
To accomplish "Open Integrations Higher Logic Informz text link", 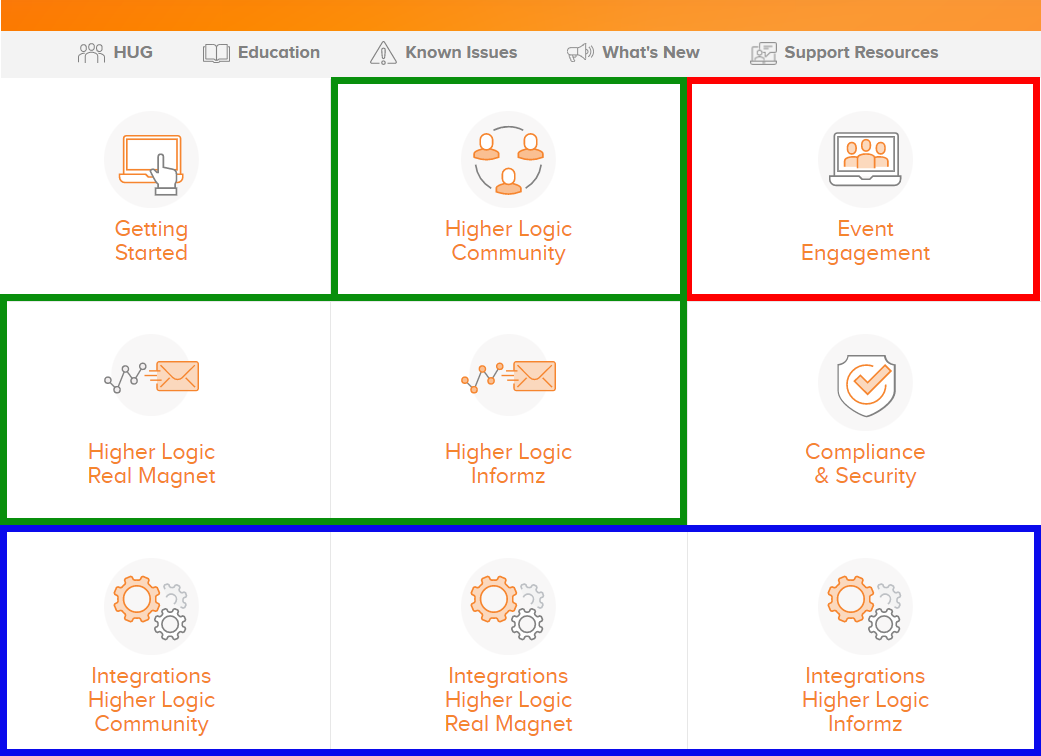I will coord(865,700).
